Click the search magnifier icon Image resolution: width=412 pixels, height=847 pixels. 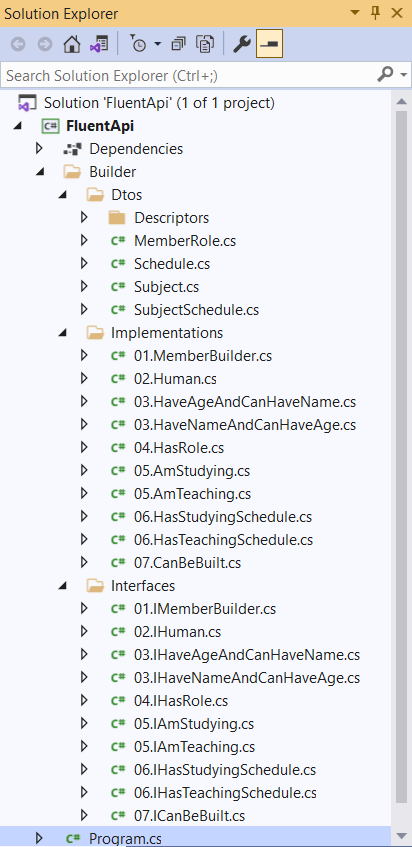386,74
